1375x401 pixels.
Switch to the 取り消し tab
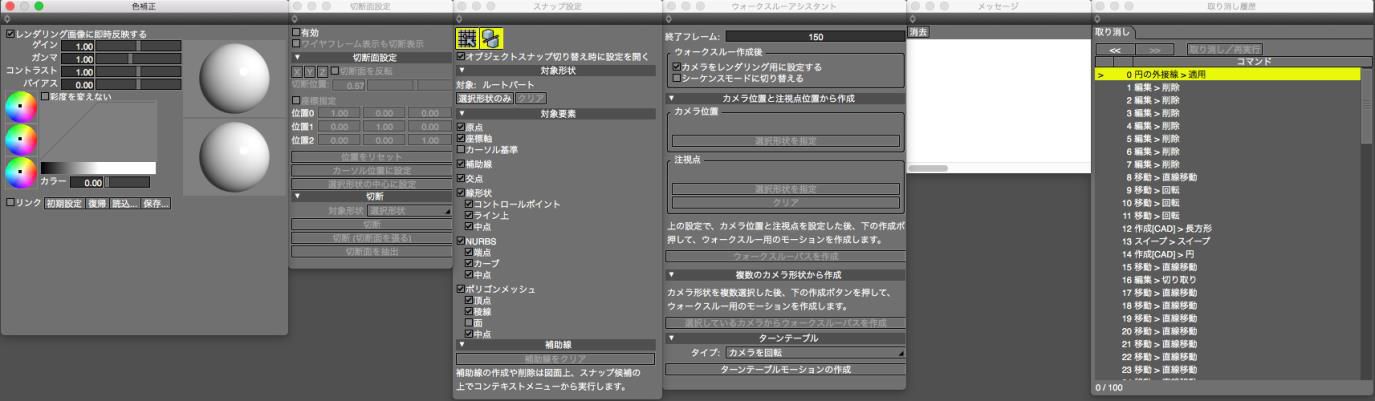(1114, 32)
